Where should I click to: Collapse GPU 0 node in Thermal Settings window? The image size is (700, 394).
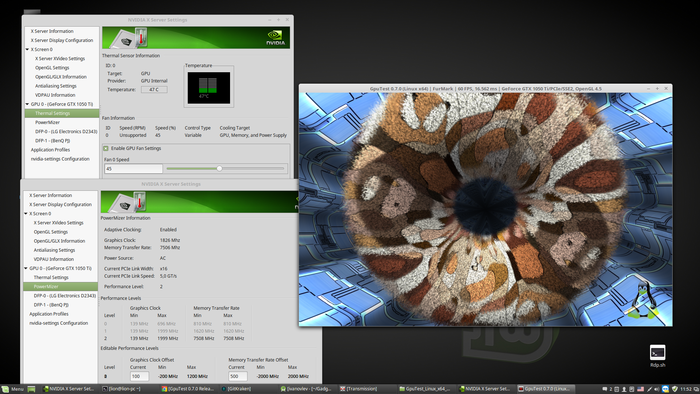point(27,104)
